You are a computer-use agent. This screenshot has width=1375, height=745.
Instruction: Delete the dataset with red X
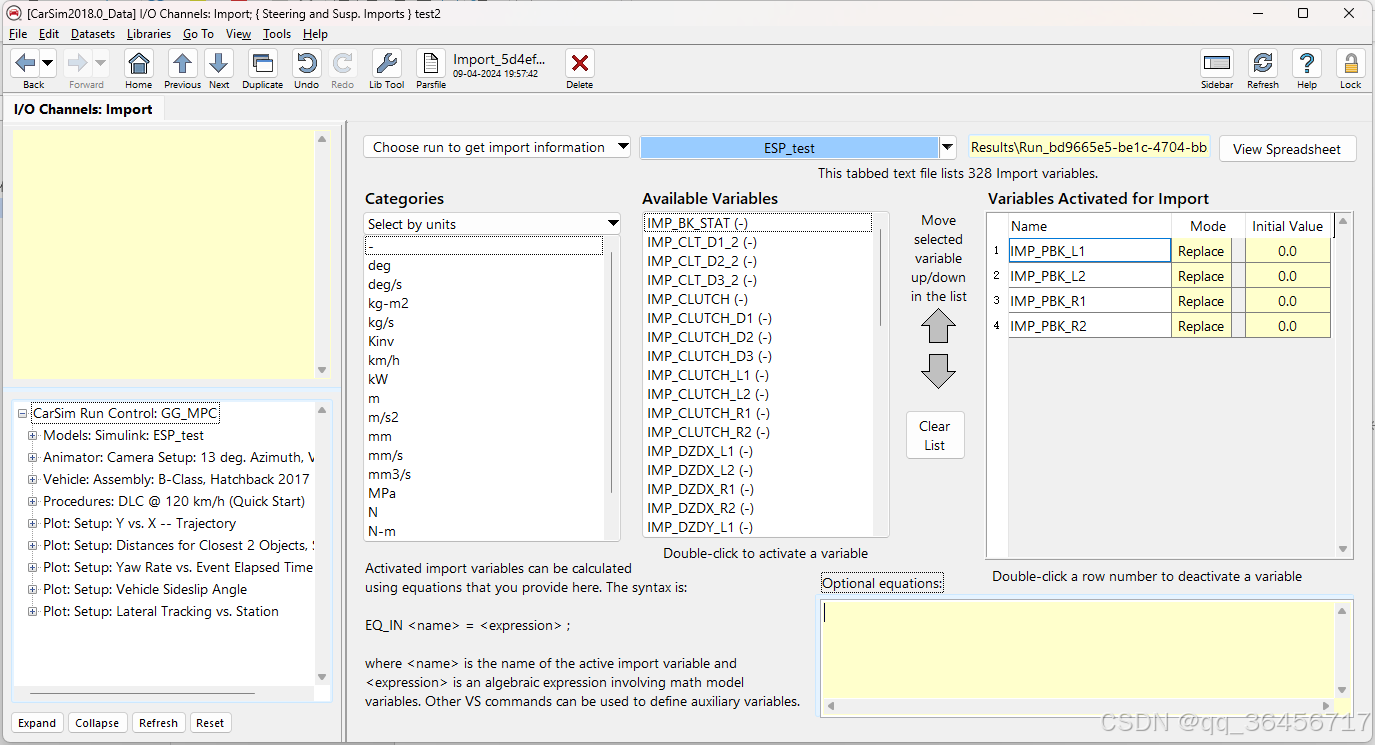(579, 64)
